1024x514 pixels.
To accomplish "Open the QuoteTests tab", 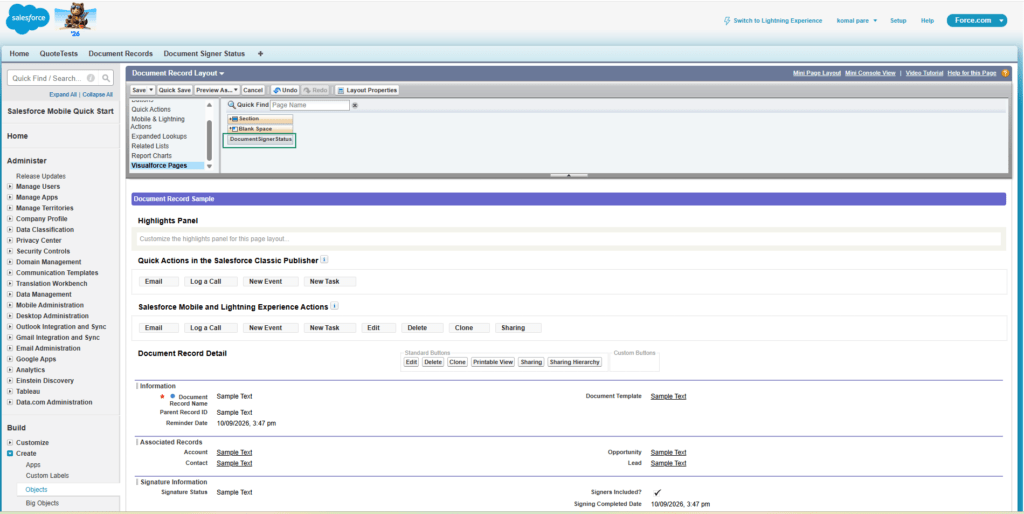I will click(58, 54).
